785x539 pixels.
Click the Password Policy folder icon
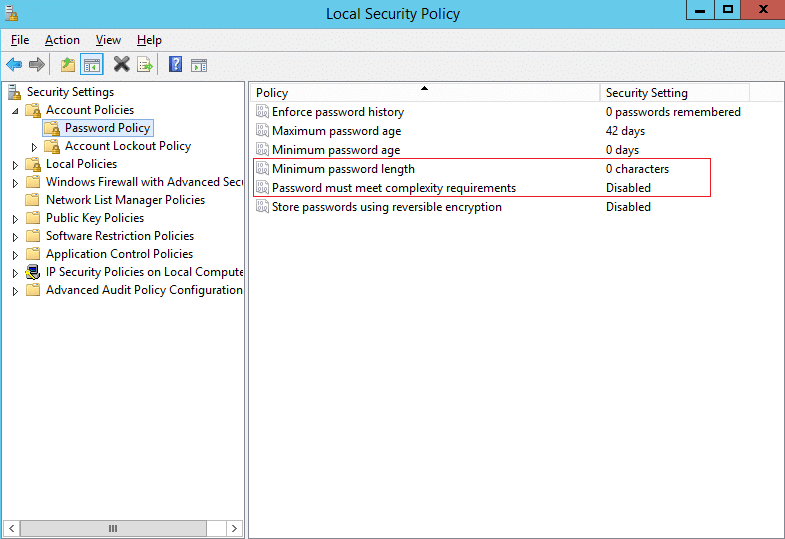(52, 128)
